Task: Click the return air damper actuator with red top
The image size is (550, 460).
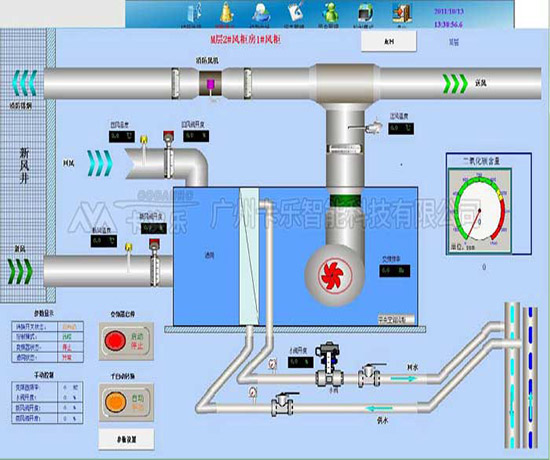Action: click(x=168, y=154)
